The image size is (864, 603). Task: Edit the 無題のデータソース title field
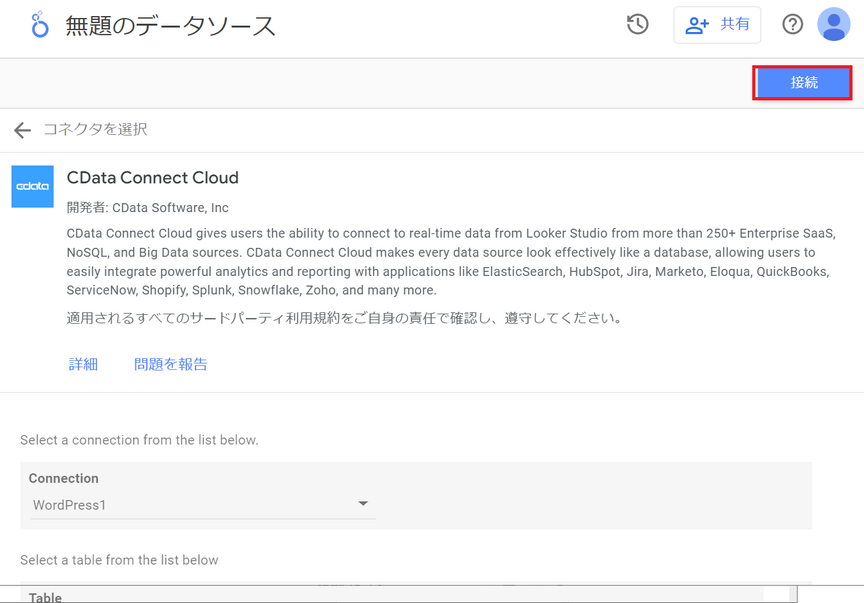(170, 26)
